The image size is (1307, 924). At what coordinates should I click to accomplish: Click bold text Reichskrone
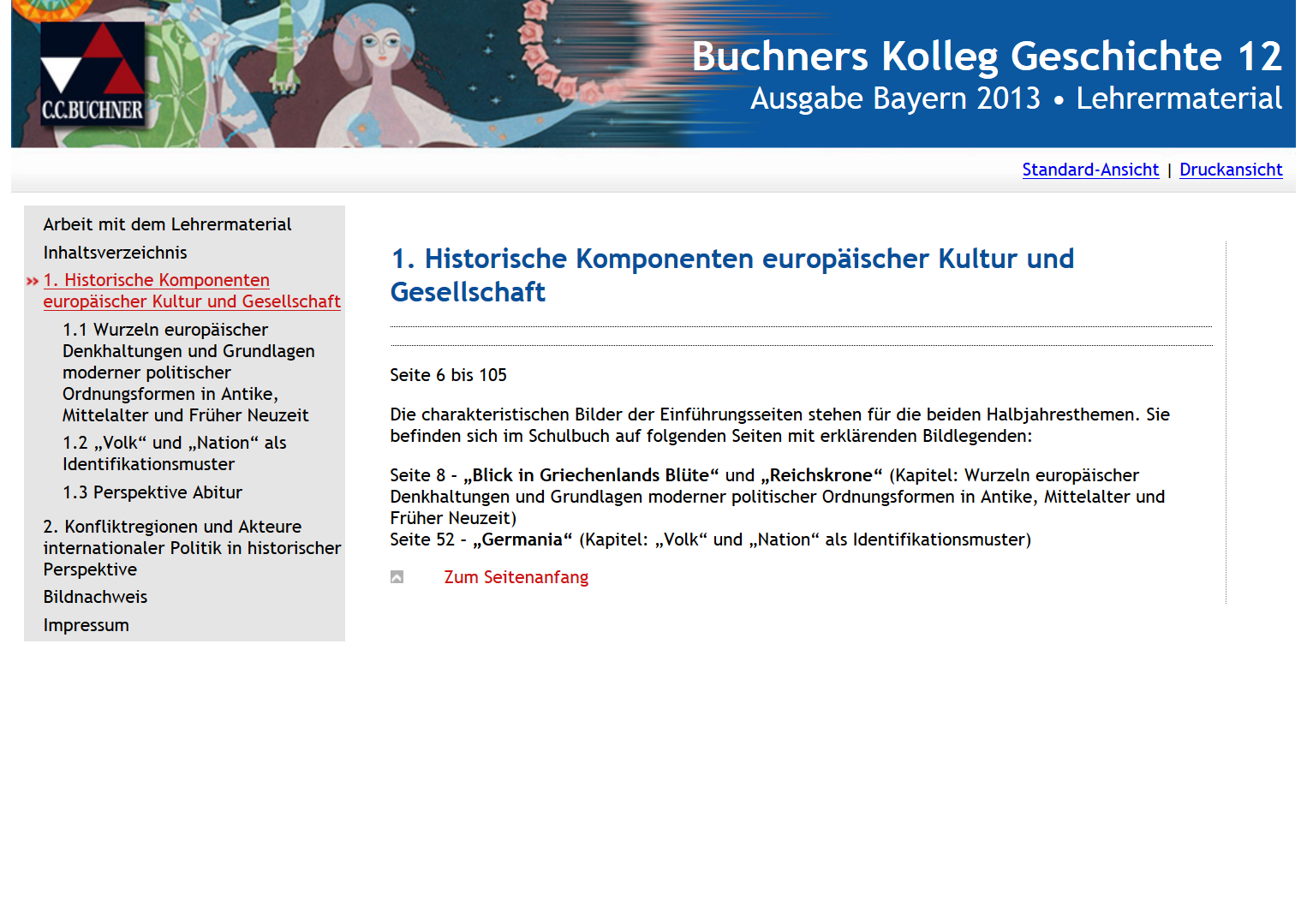coord(821,475)
